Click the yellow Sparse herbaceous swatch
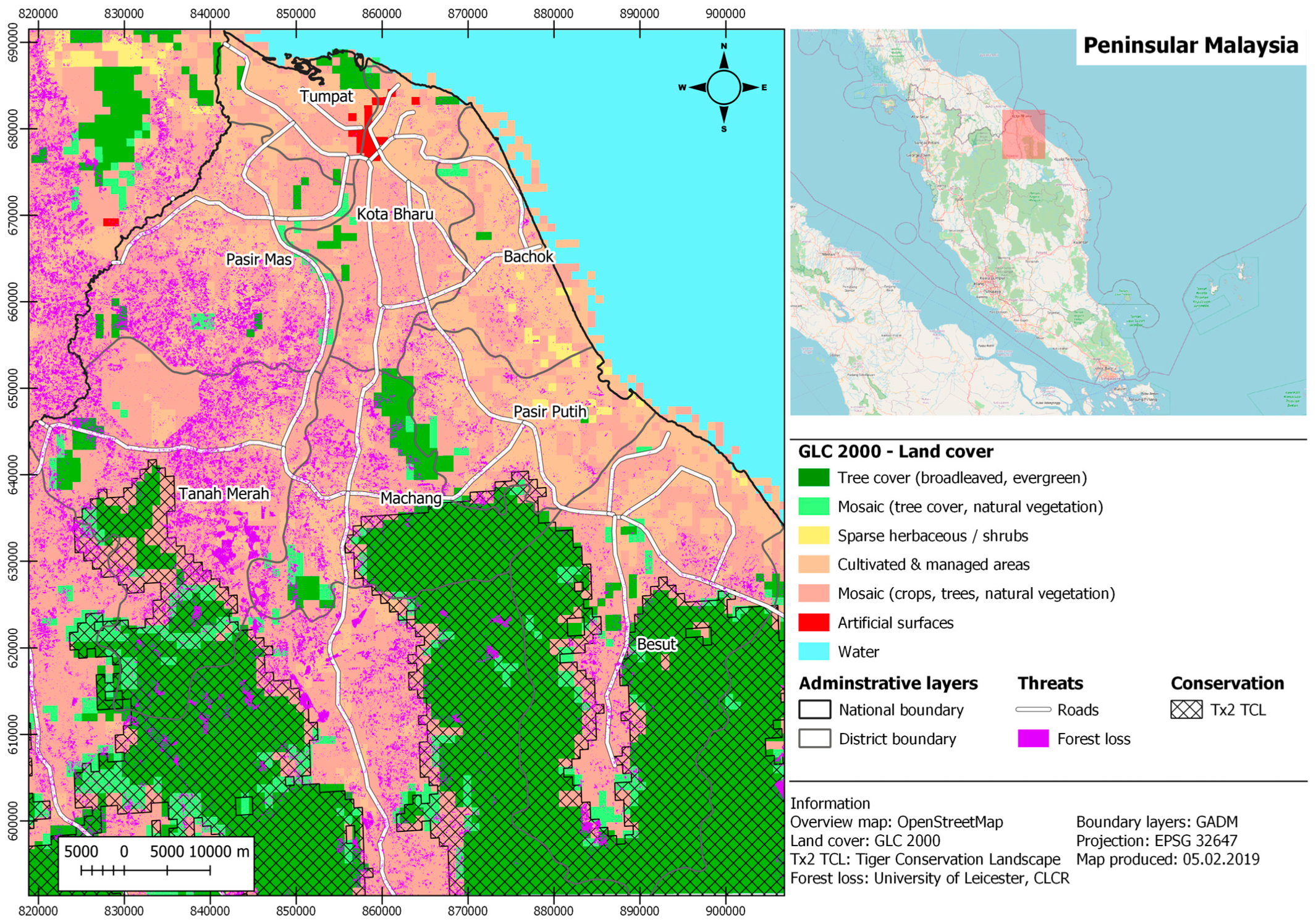 pos(813,535)
